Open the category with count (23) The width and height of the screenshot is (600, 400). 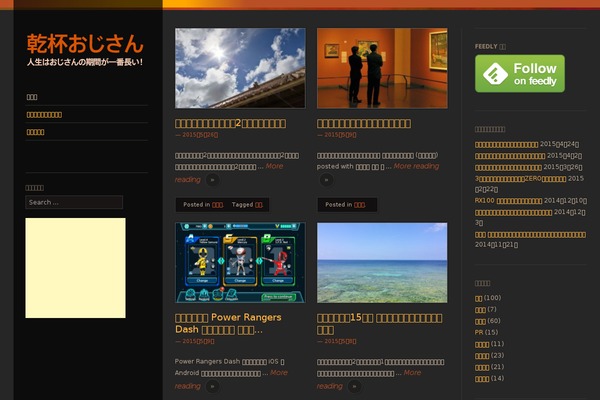[482, 356]
